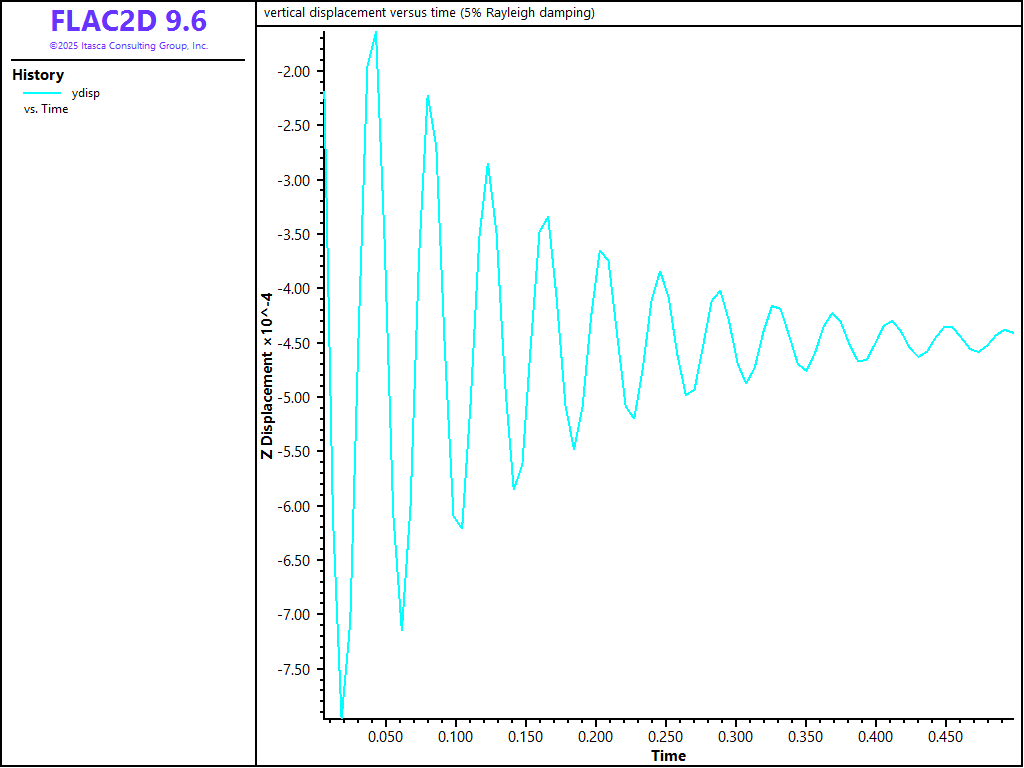Screen dimensions: 1024x768
Task: Click the curve's lowest trough near -7.9
Action: [342, 716]
